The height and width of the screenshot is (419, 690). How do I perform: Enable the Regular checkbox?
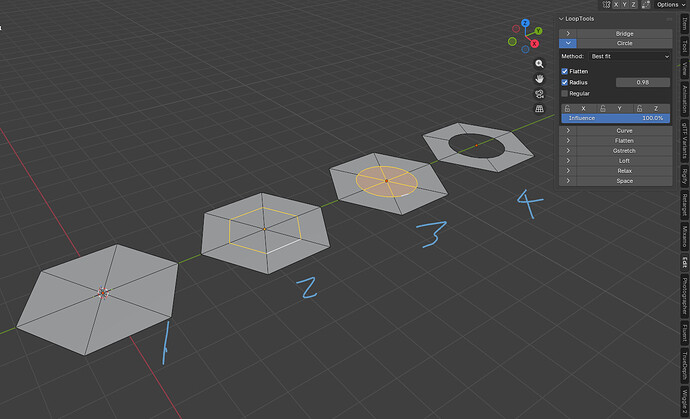pos(565,93)
